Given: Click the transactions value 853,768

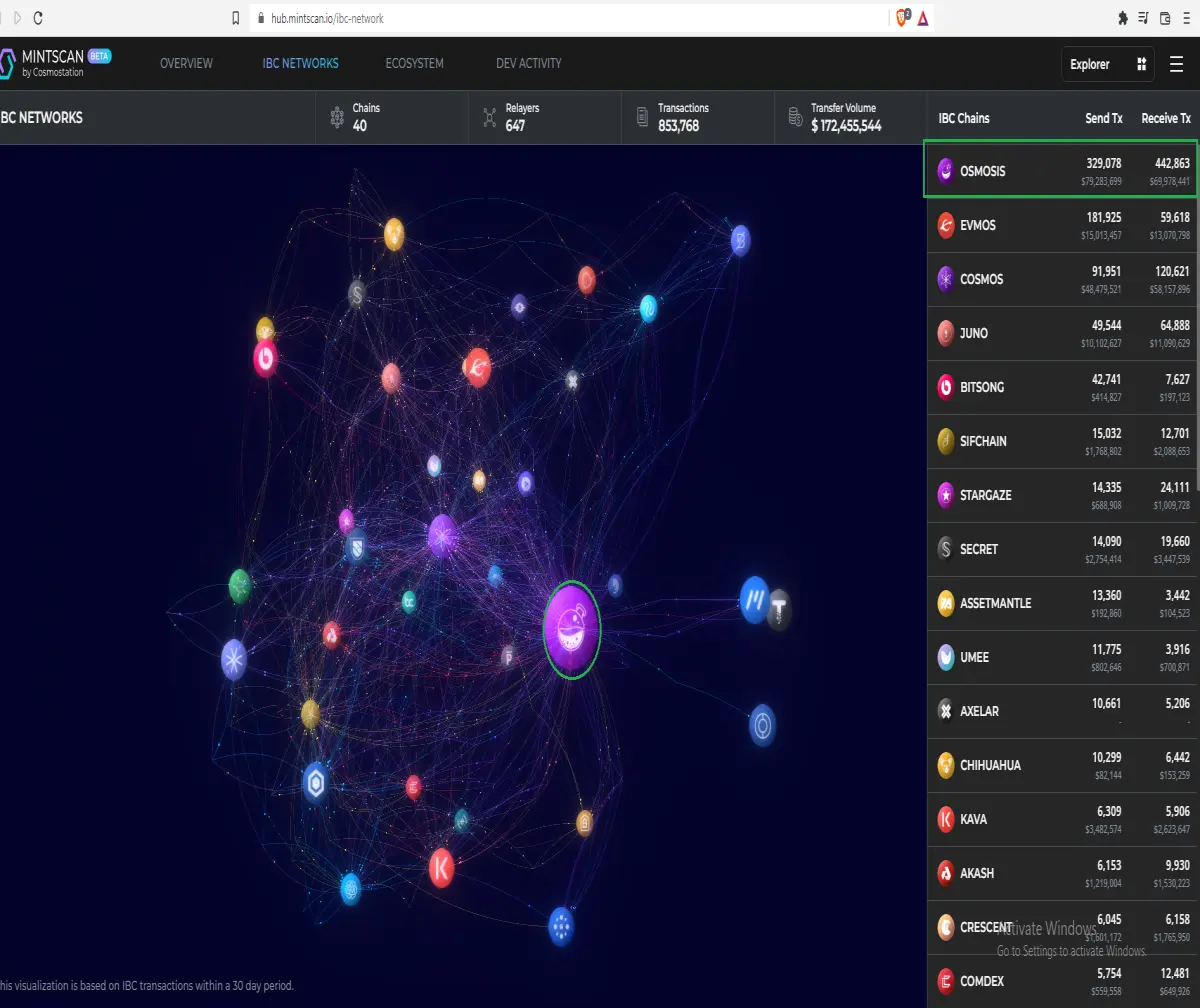Looking at the screenshot, I should click(x=678, y=126).
